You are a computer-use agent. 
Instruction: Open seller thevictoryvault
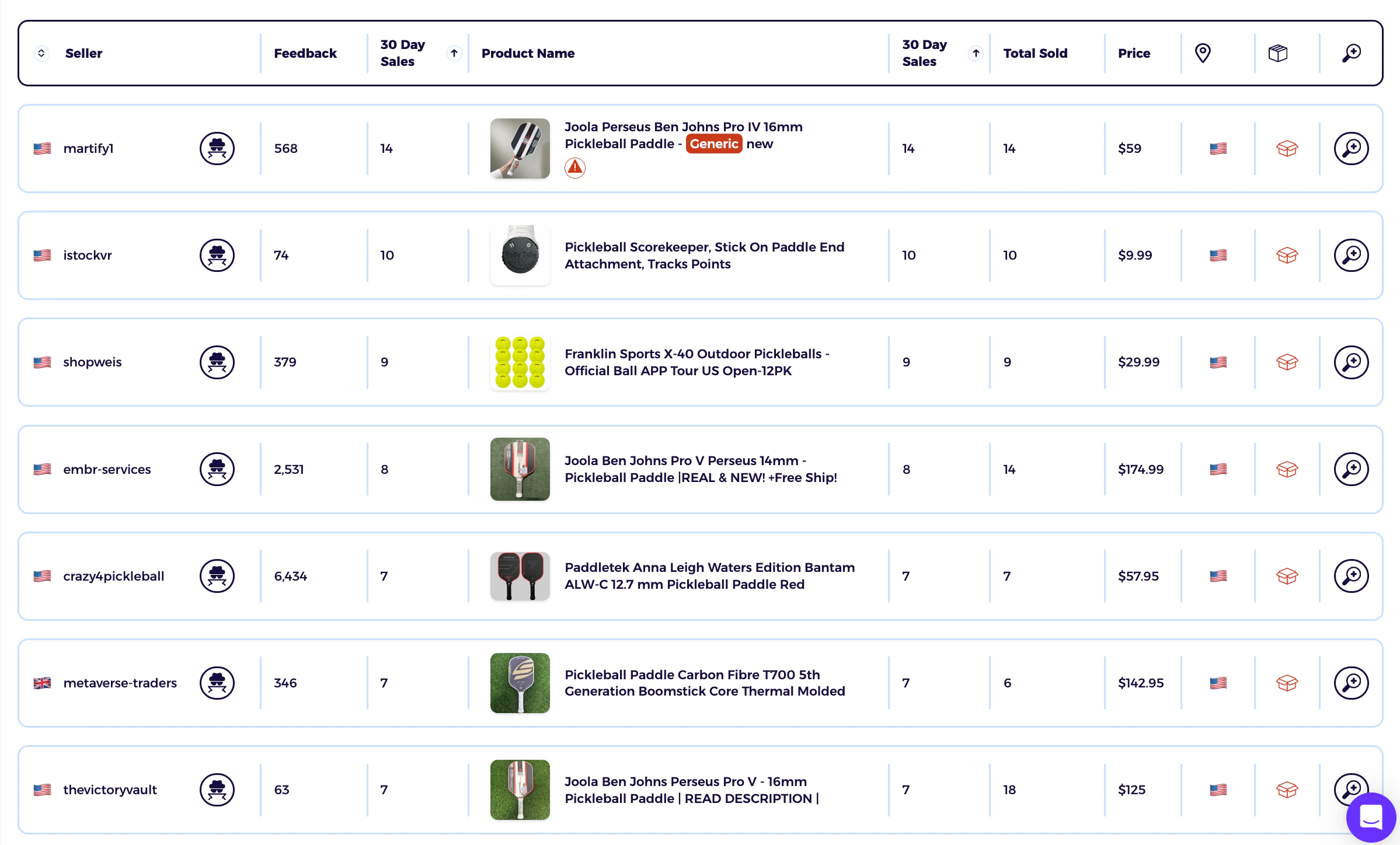110,790
